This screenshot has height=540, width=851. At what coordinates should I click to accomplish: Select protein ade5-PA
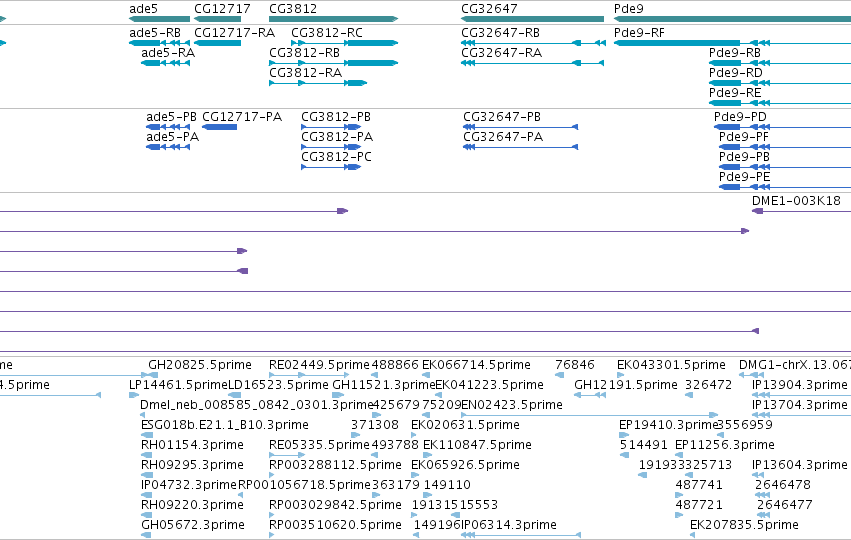pyautogui.click(x=173, y=137)
